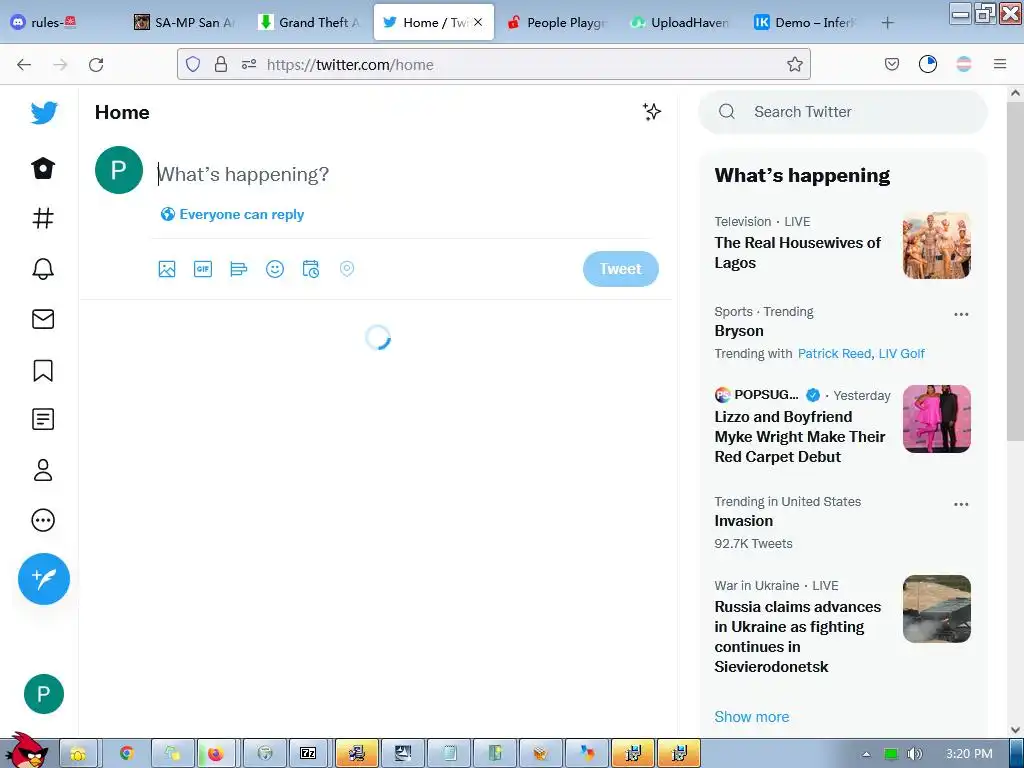Viewport: 1024px width, 768px height.
Task: Open Russia claims advances news headline
Action: click(x=797, y=637)
